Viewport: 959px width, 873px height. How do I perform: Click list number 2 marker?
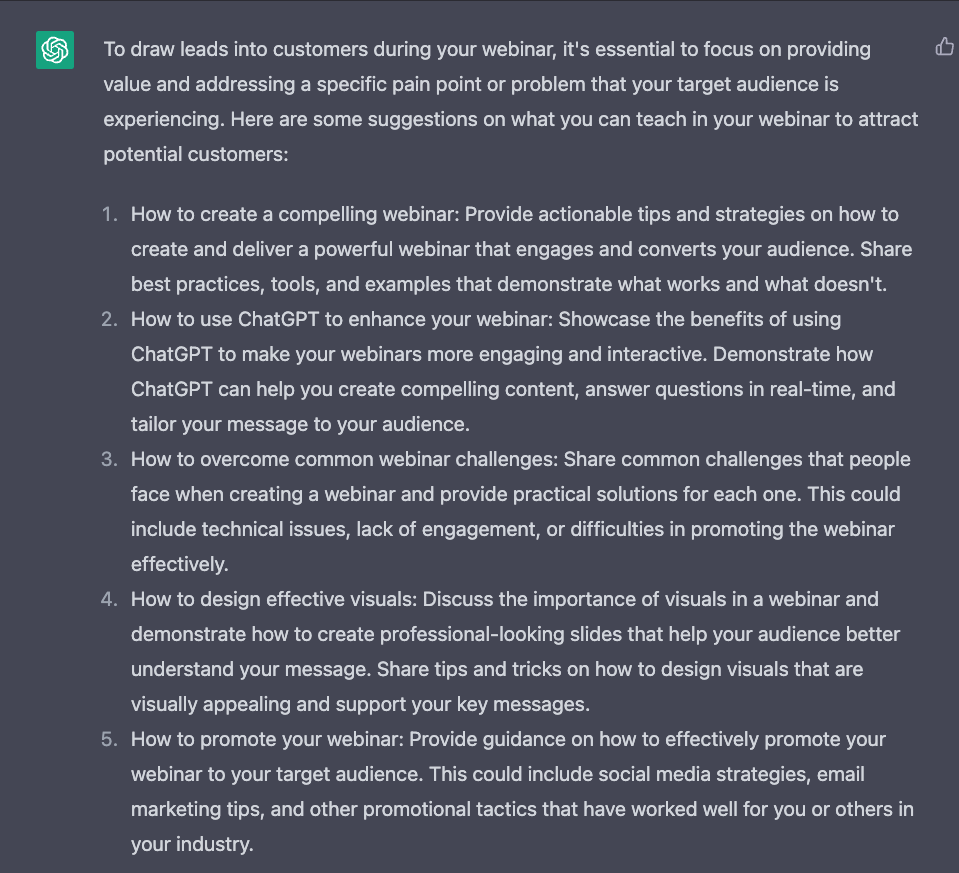(x=109, y=319)
